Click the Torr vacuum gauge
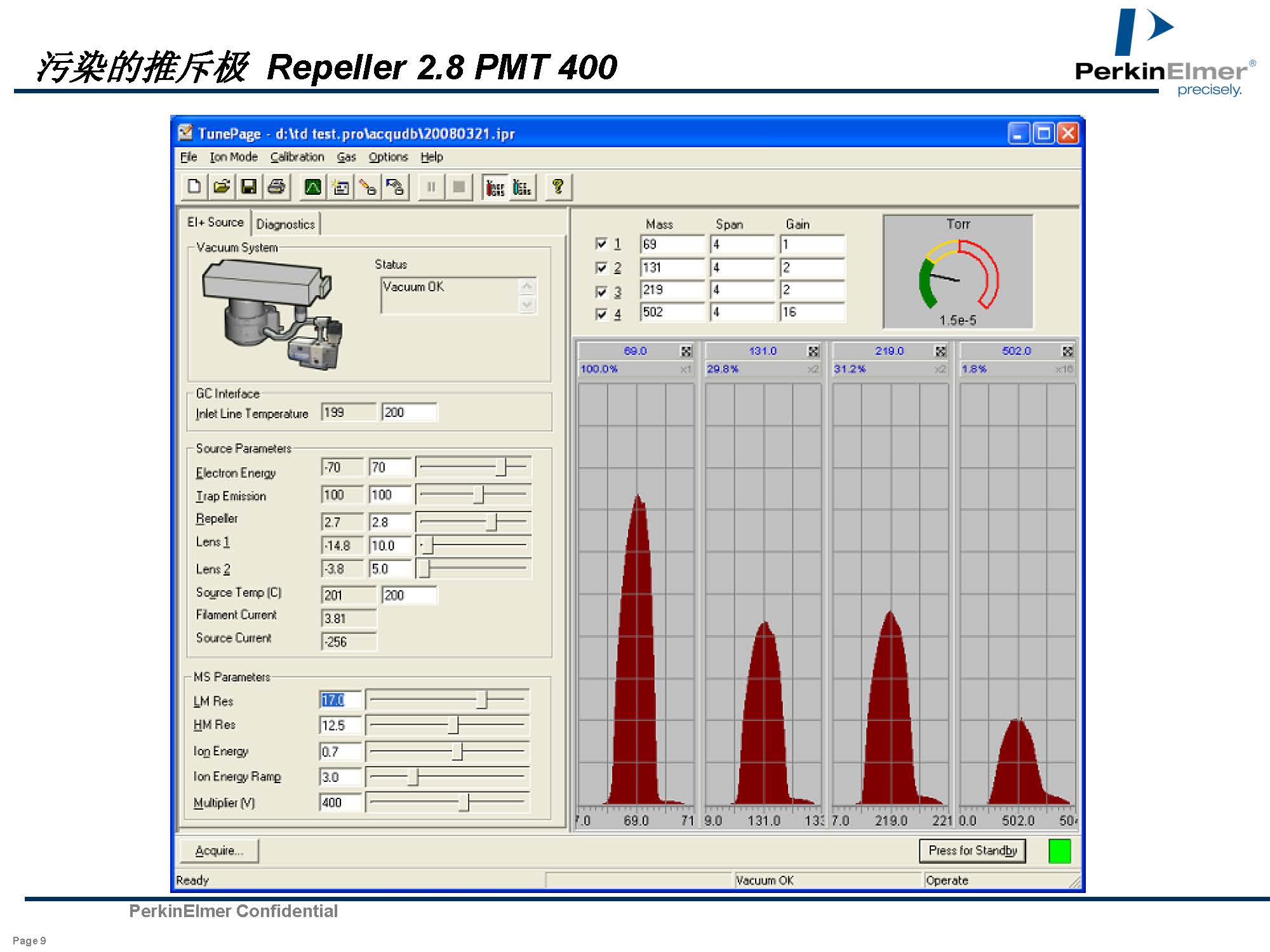Screen dimensions: 1270x952 [x=958, y=272]
